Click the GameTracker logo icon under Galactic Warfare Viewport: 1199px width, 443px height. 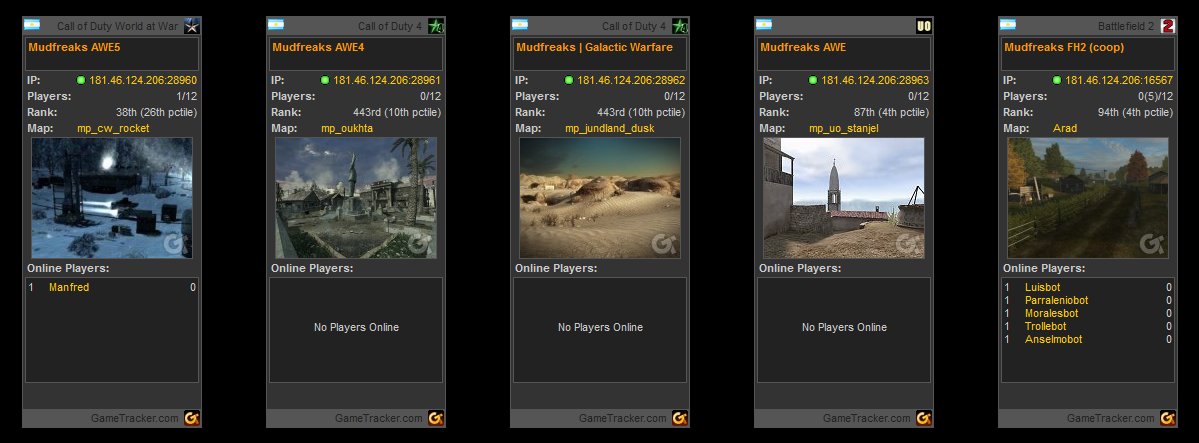(680, 418)
